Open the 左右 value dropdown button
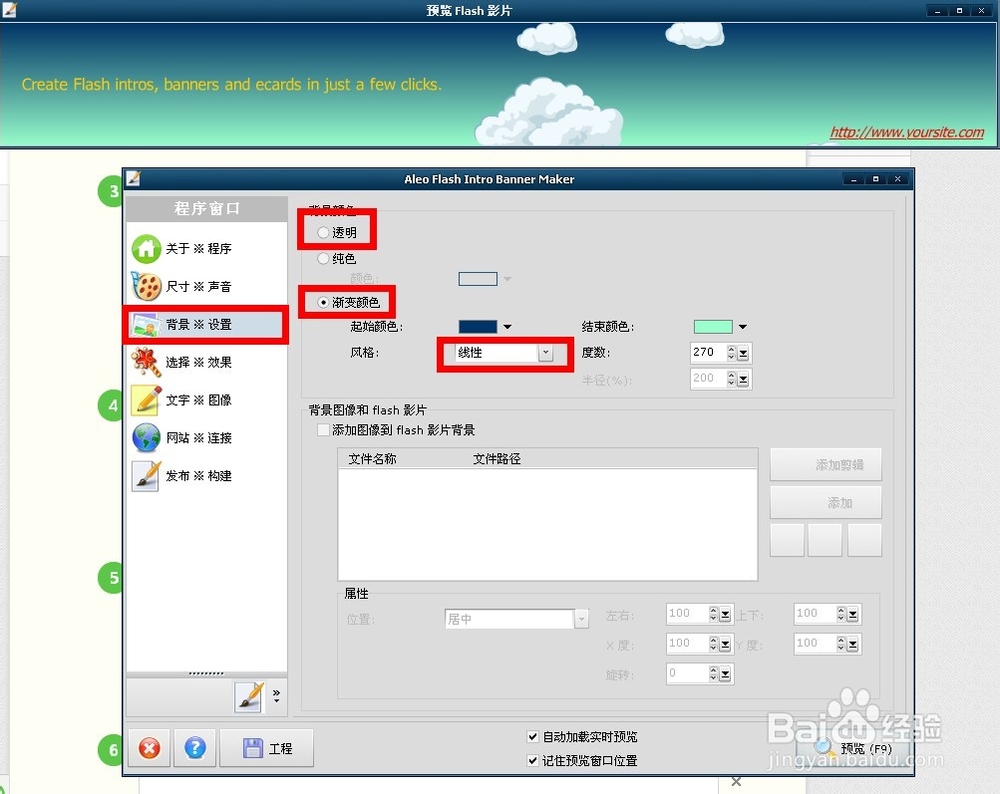The width and height of the screenshot is (1000, 794). click(x=725, y=615)
